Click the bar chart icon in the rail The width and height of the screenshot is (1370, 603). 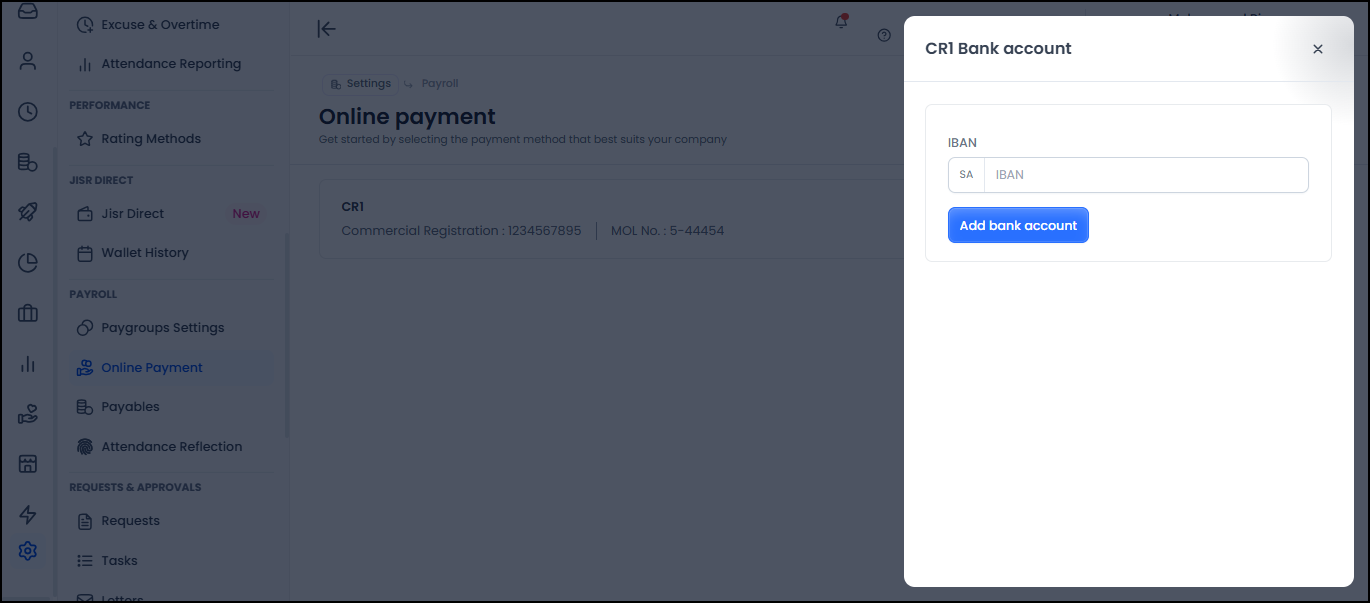pos(28,364)
